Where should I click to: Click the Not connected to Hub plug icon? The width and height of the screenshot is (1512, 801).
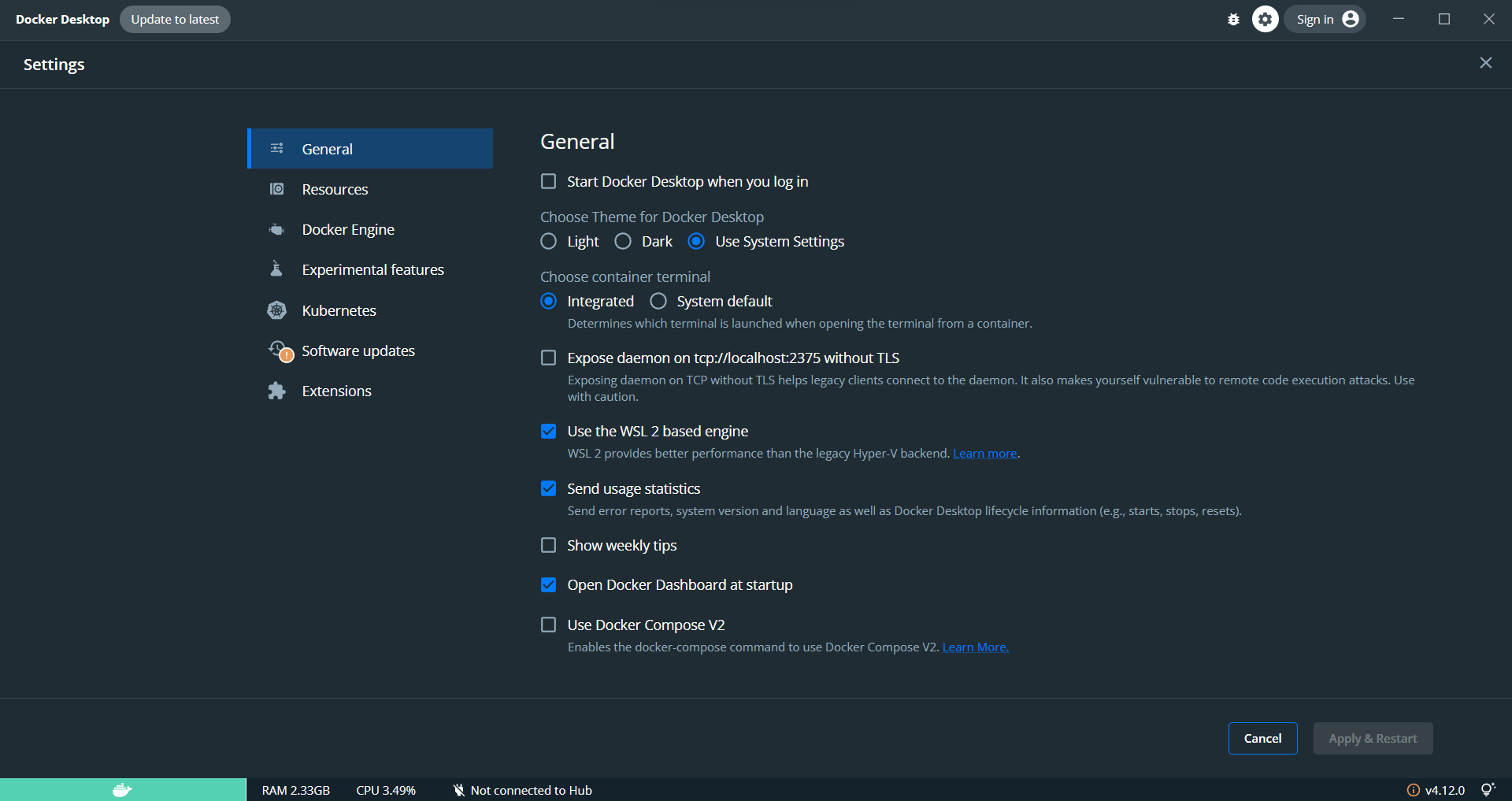pos(458,790)
